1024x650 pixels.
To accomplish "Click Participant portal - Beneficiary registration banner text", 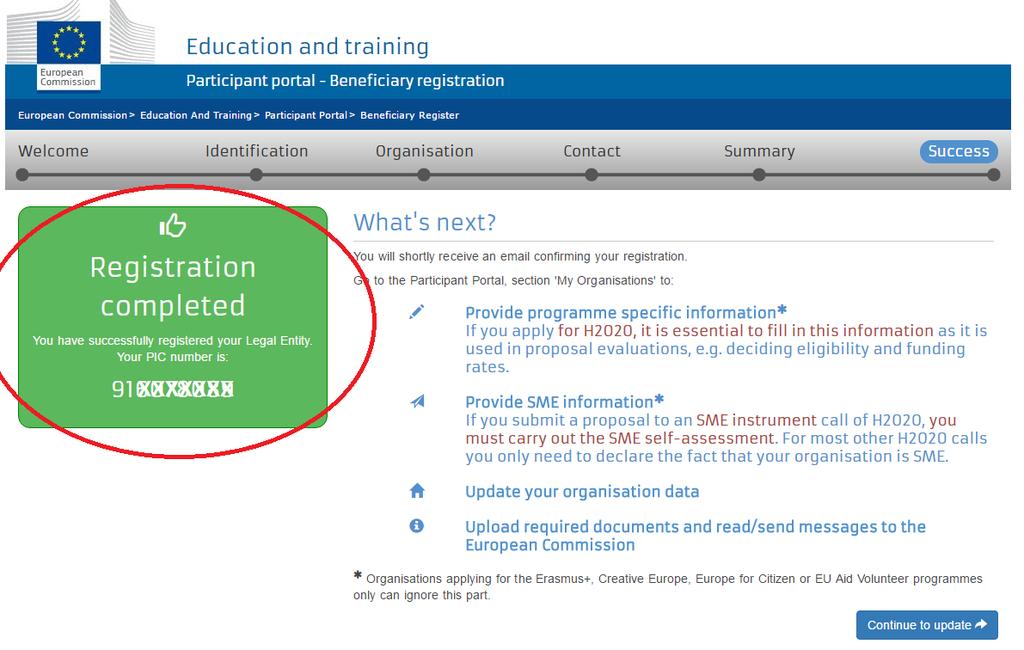I will point(345,80).
